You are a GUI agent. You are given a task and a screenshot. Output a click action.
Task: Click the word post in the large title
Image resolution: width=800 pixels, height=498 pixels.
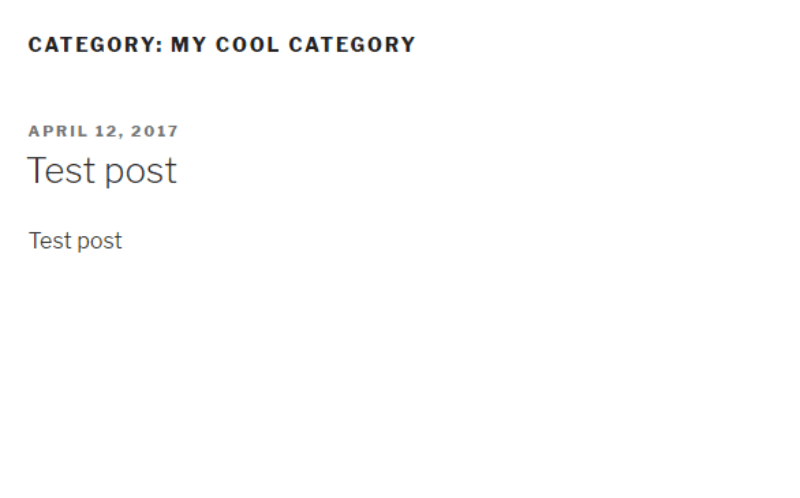141,171
